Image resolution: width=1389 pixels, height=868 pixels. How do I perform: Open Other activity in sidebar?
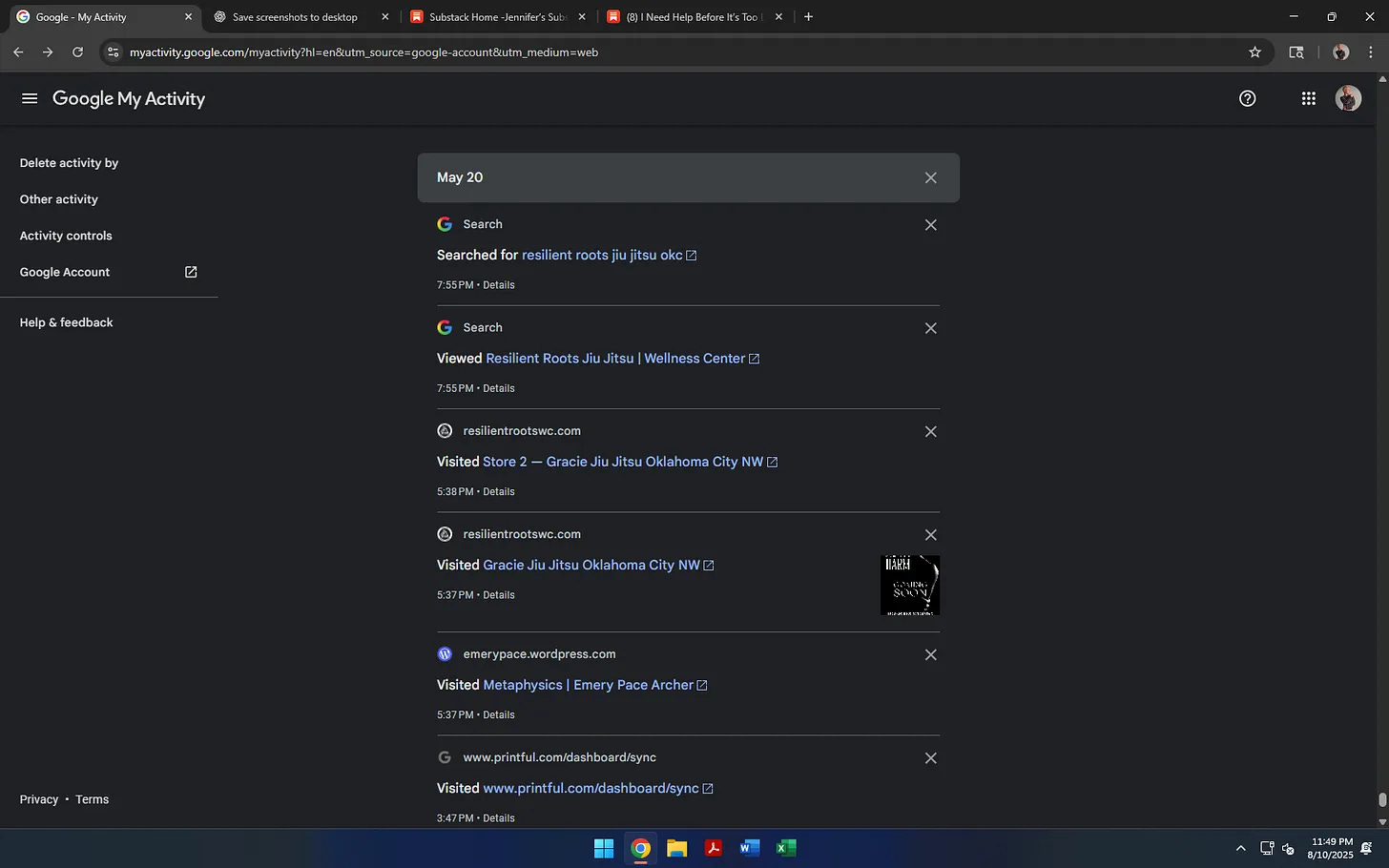(x=59, y=199)
